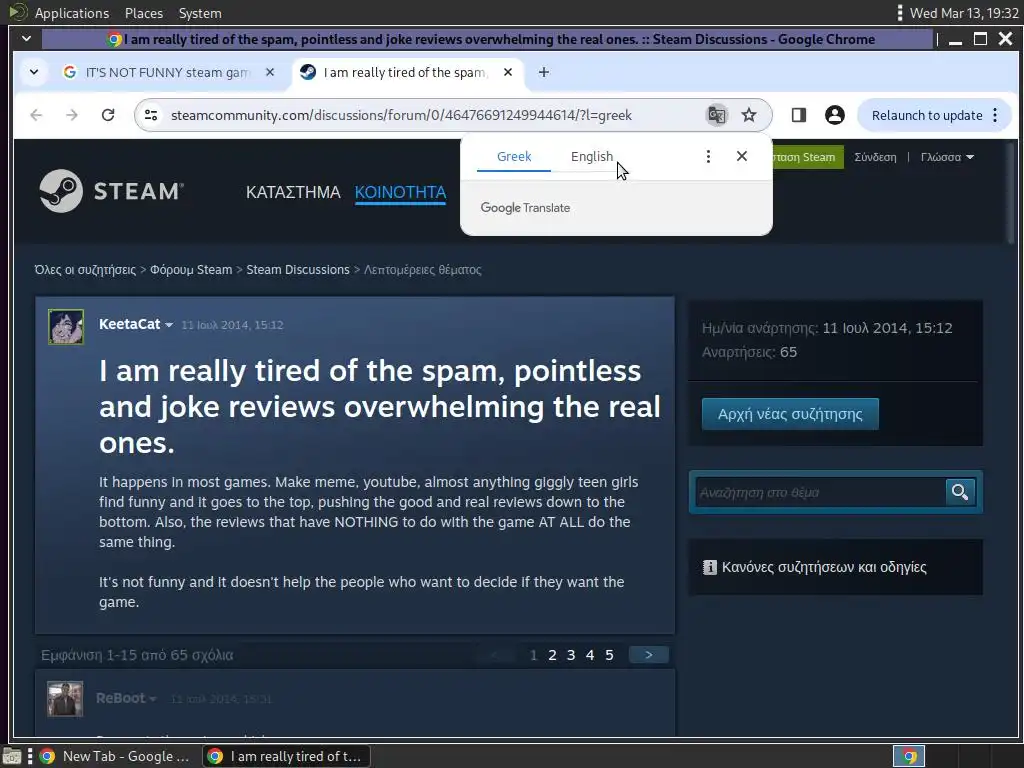Open window menu chevron in title bar
Viewport: 1024px width, 768px height.
[27, 39]
